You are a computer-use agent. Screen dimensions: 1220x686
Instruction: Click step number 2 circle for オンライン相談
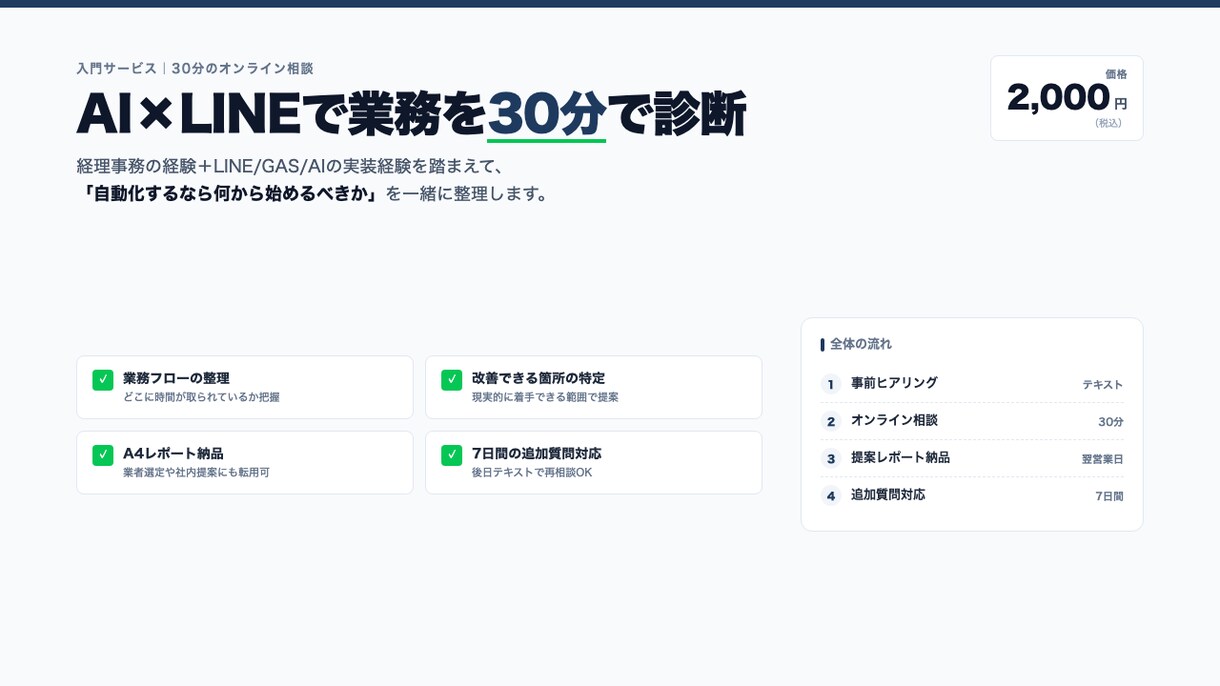(831, 421)
